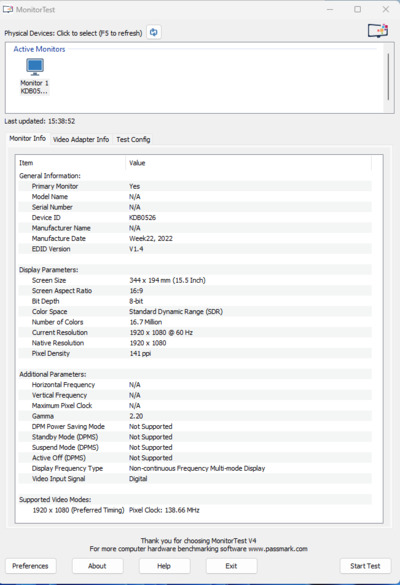Click the Color Space value Standard Dynamic Range
This screenshot has height=585, width=400.
176,312
